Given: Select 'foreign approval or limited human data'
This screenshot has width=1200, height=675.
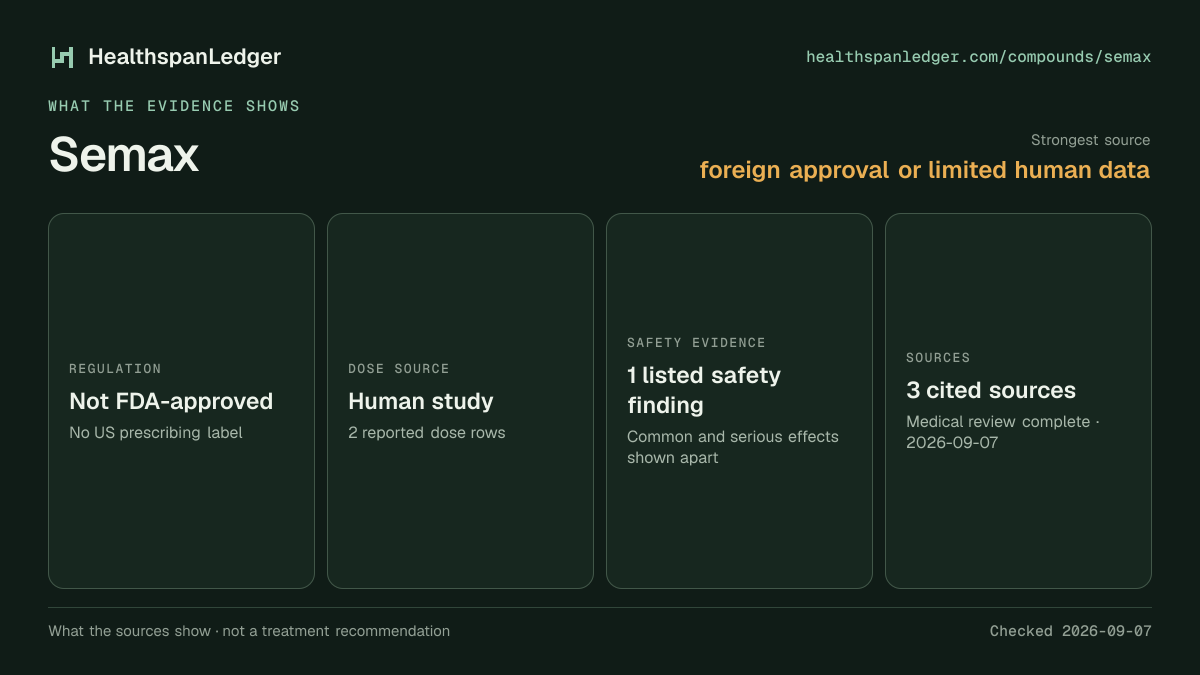Looking at the screenshot, I should coord(925,170).
